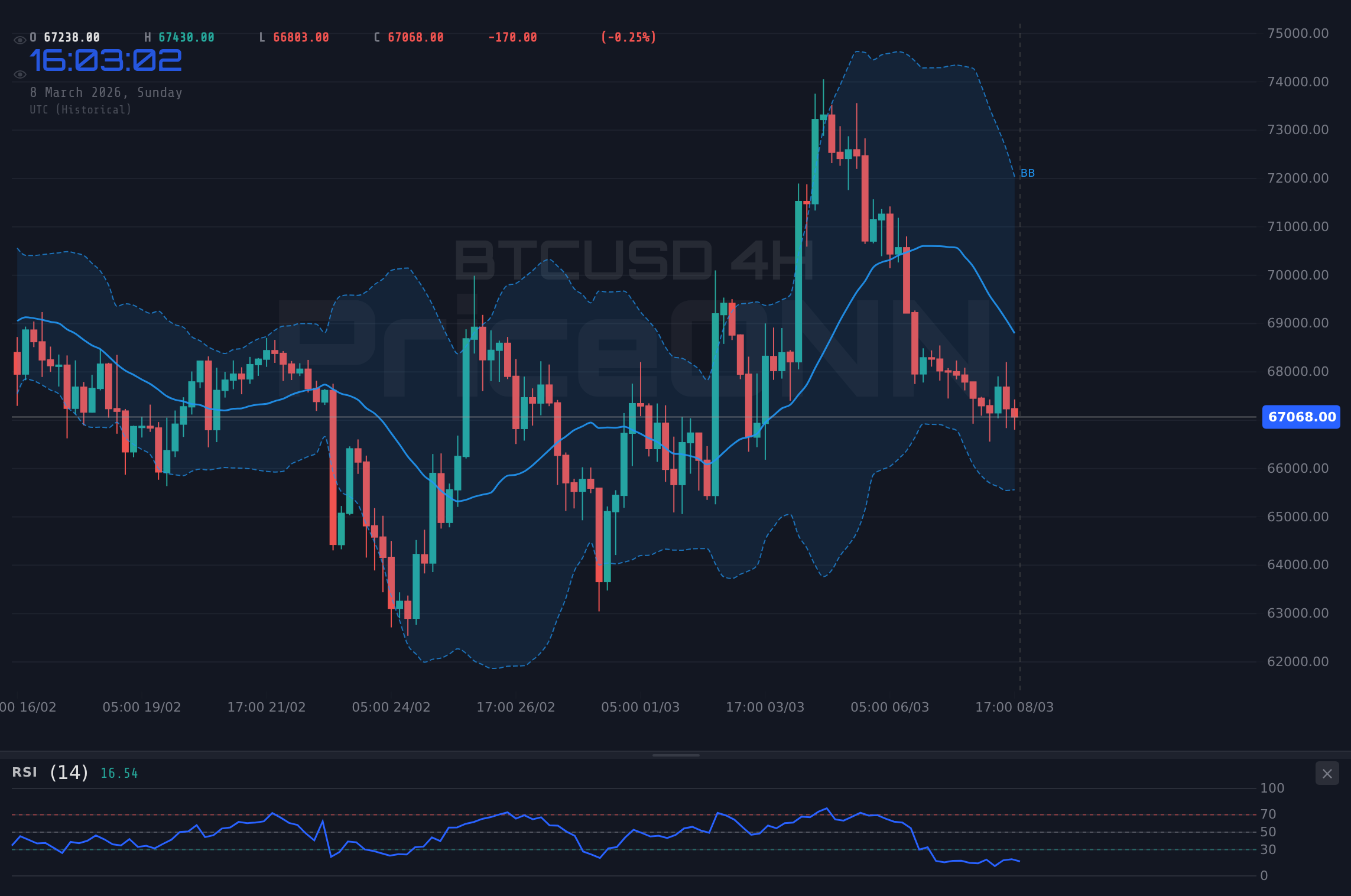Click the 75000.00 price axis label
Viewport: 1351px width, 896px height.
coord(1298,33)
